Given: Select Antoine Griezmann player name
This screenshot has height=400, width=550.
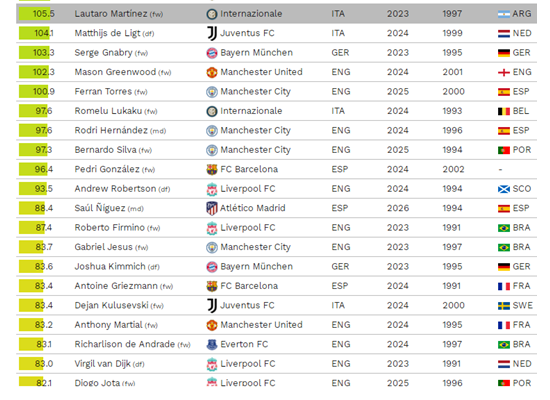Looking at the screenshot, I should [116, 286].
